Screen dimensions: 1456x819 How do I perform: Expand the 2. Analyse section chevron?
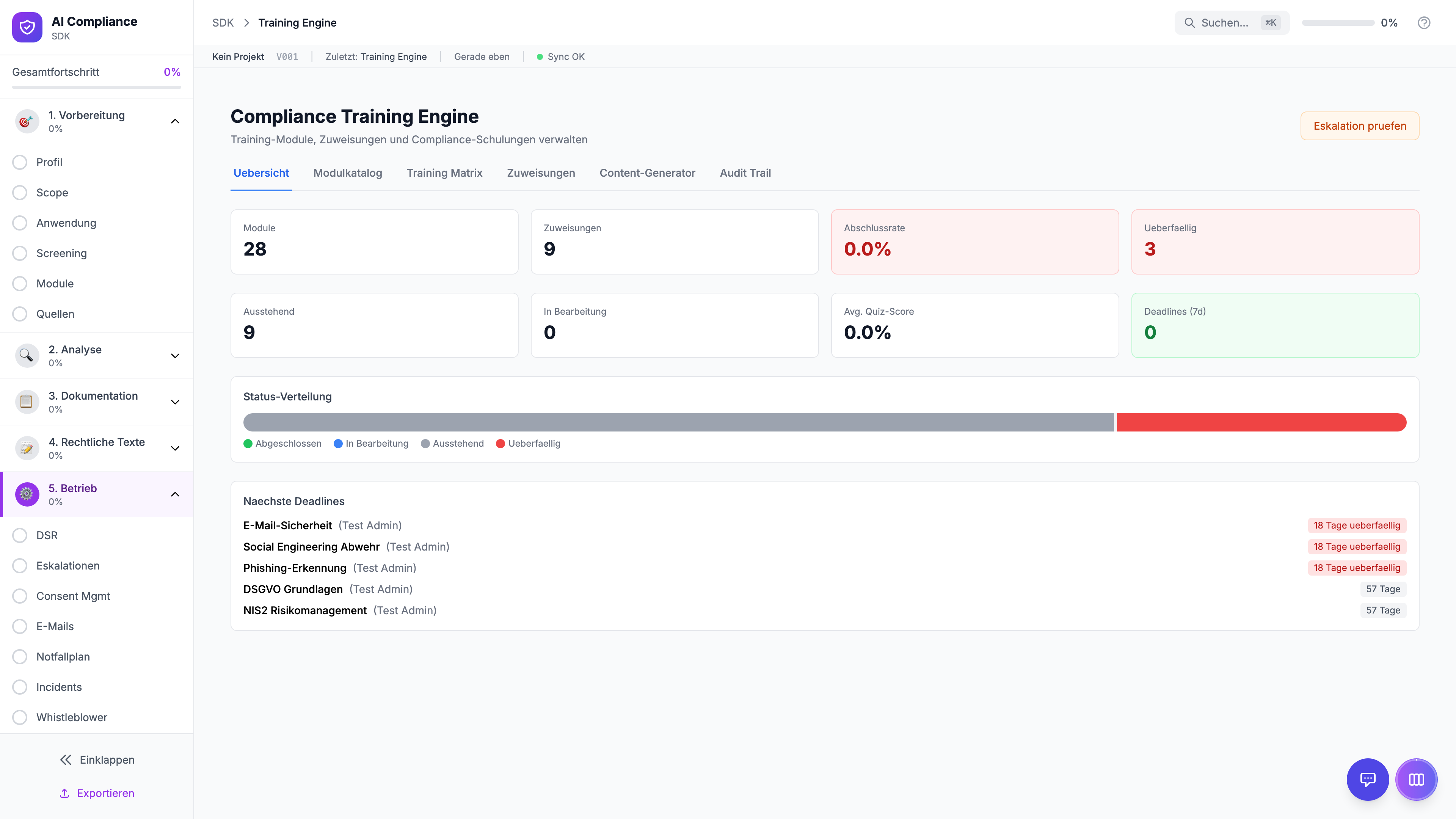coord(175,356)
